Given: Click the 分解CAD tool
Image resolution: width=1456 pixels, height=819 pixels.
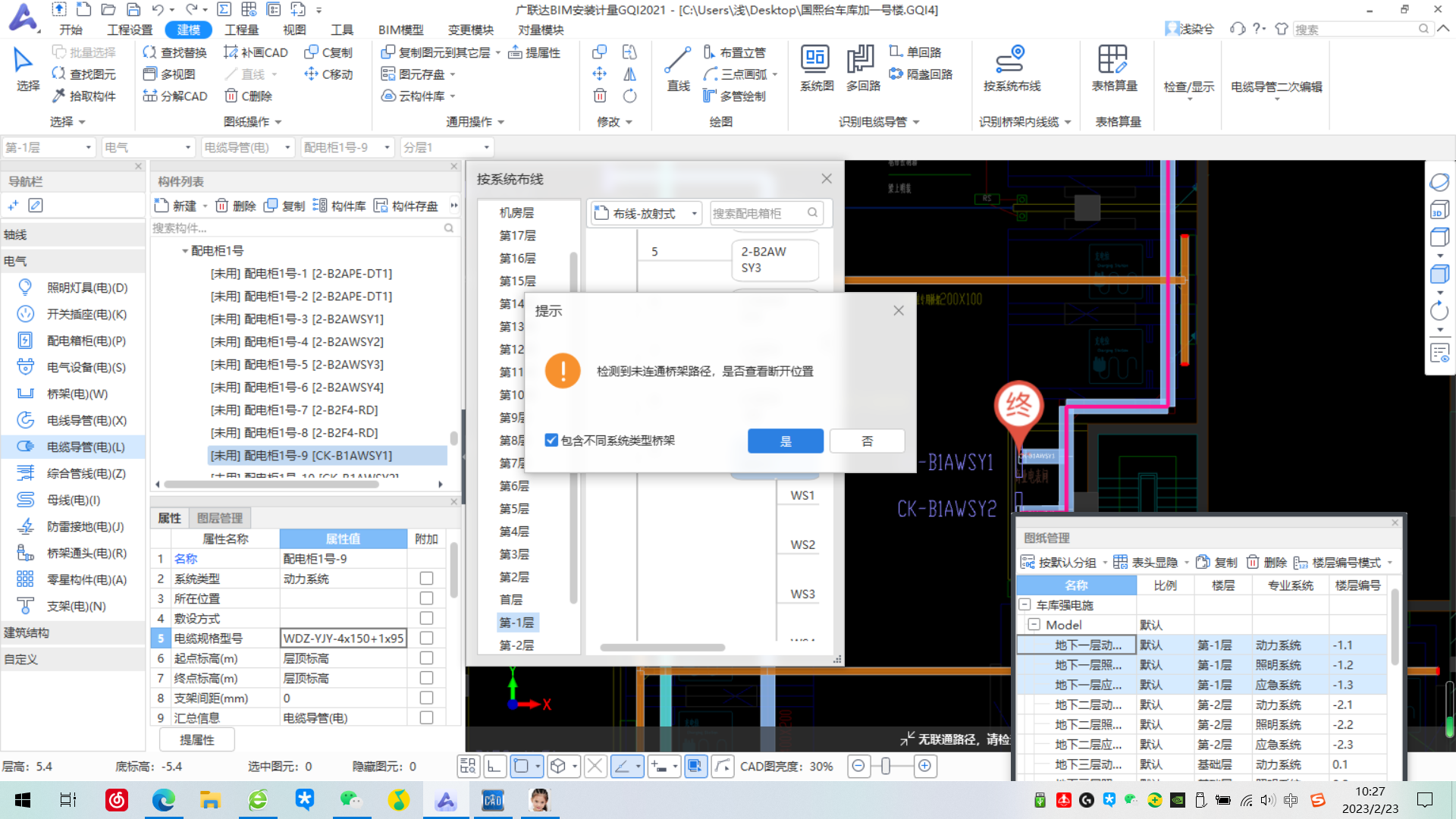Looking at the screenshot, I should tap(174, 96).
